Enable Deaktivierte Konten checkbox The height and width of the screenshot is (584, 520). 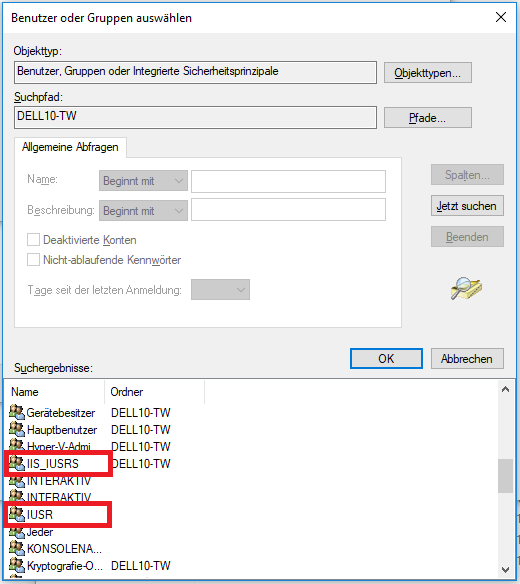point(33,239)
